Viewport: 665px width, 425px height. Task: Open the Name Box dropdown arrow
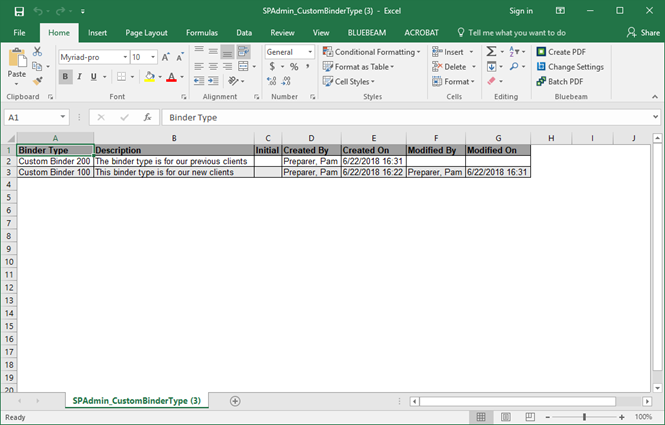coord(62,117)
